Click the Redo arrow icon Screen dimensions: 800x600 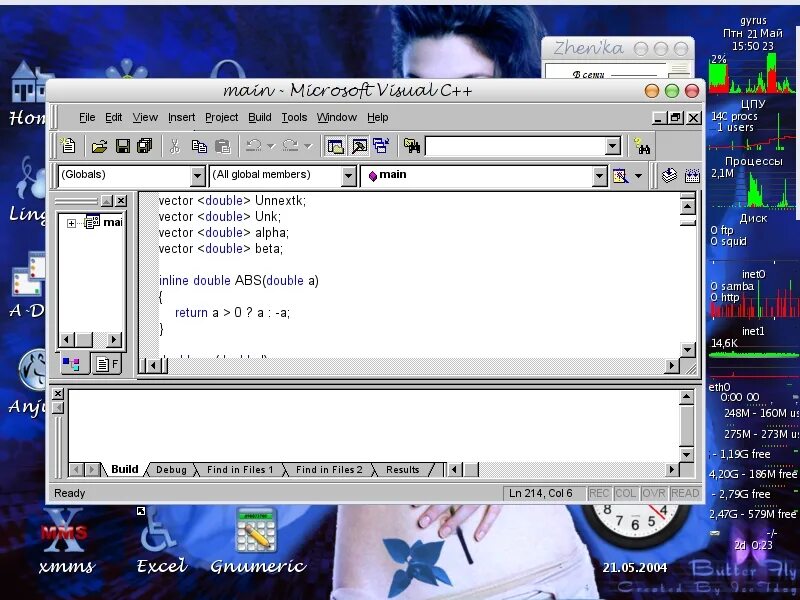coord(290,146)
